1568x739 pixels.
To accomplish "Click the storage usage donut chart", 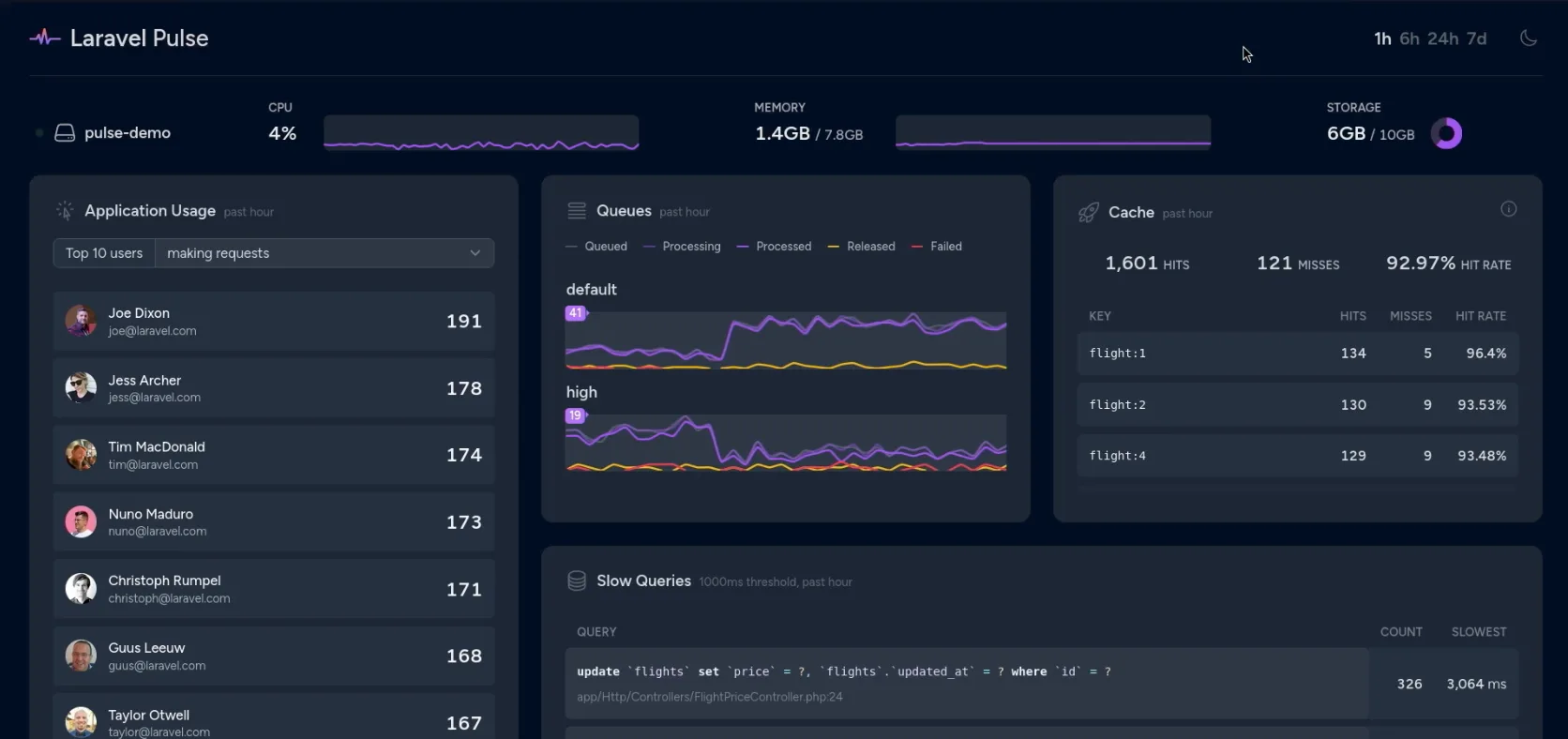I will coord(1446,134).
